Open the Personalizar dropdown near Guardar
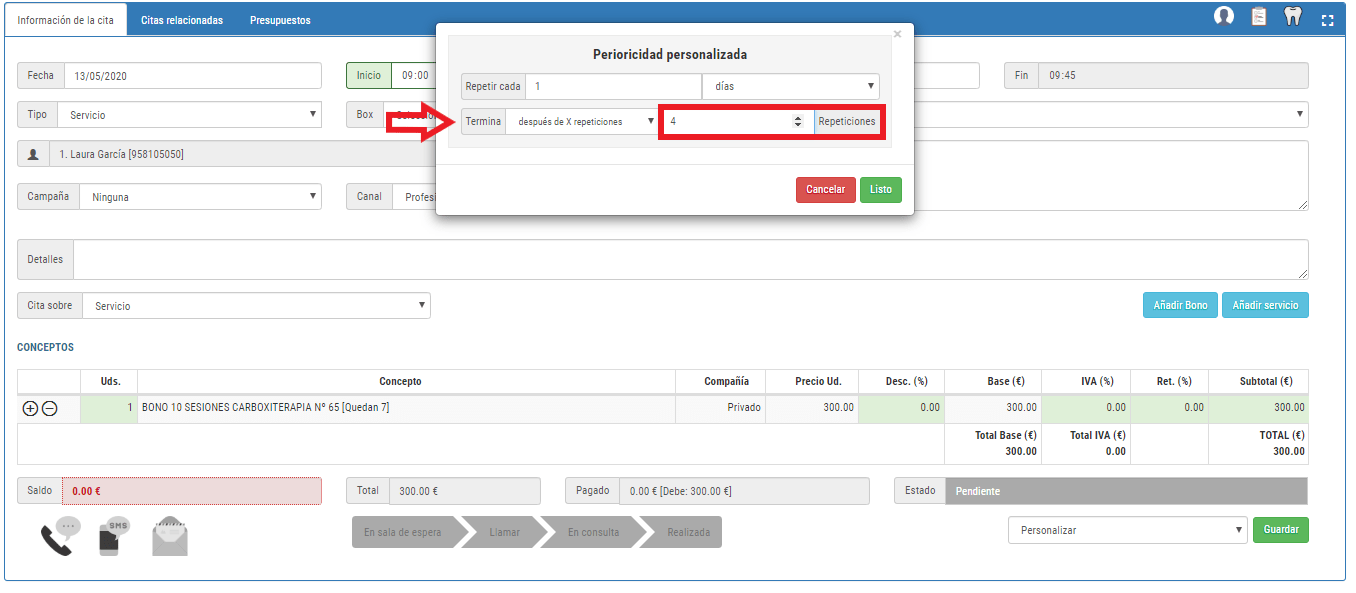 (x=1127, y=530)
